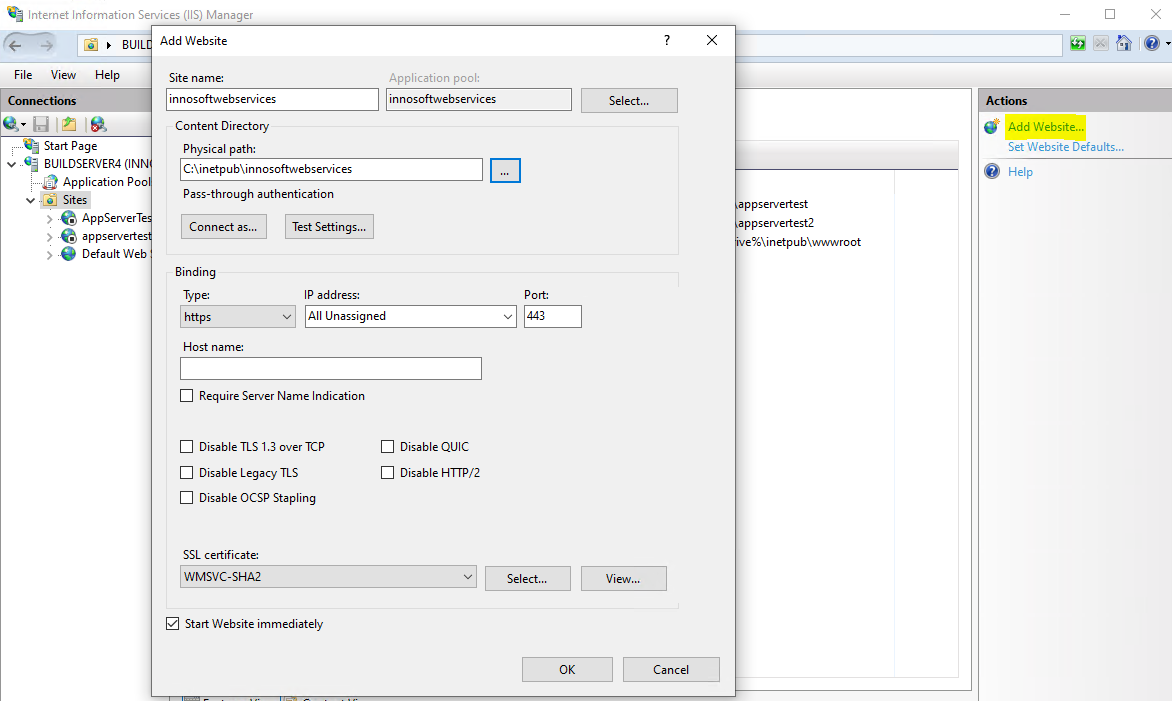
Task: Uncheck Start Website immediately
Action: pyautogui.click(x=173, y=624)
